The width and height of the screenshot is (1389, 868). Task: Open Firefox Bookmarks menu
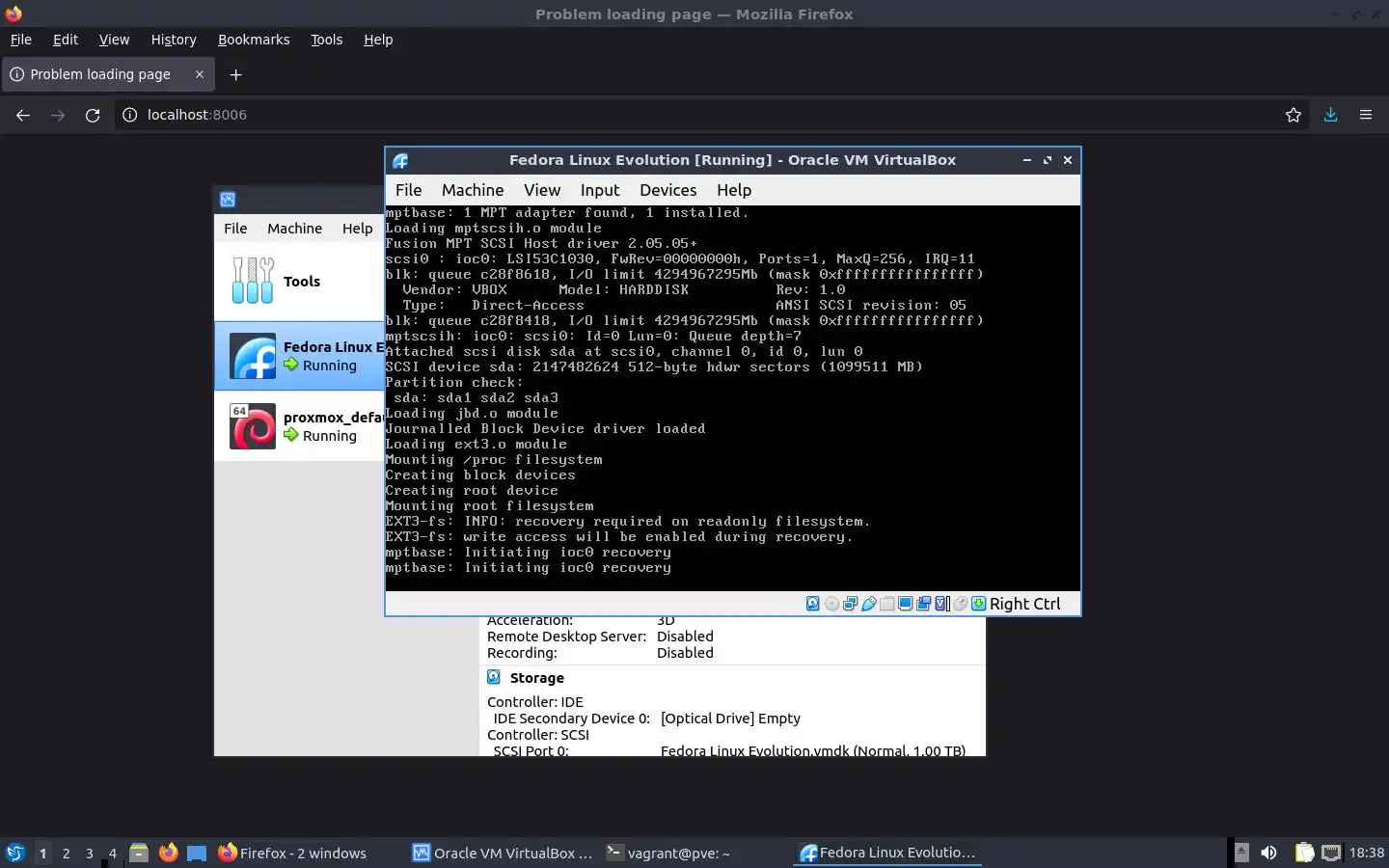[x=254, y=40]
